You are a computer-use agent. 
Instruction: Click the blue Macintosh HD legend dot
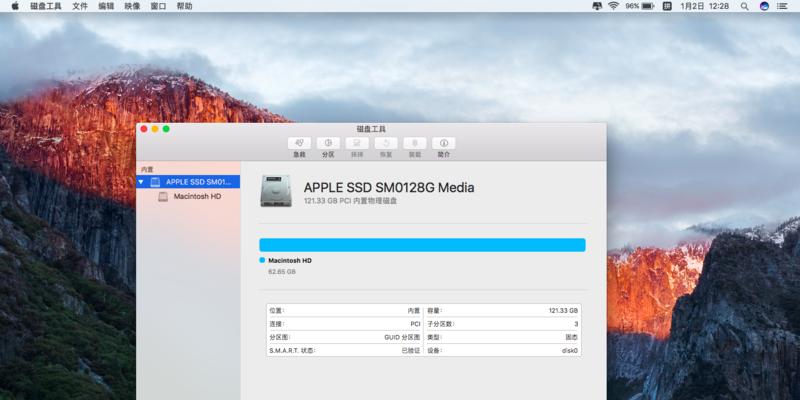coord(262,260)
